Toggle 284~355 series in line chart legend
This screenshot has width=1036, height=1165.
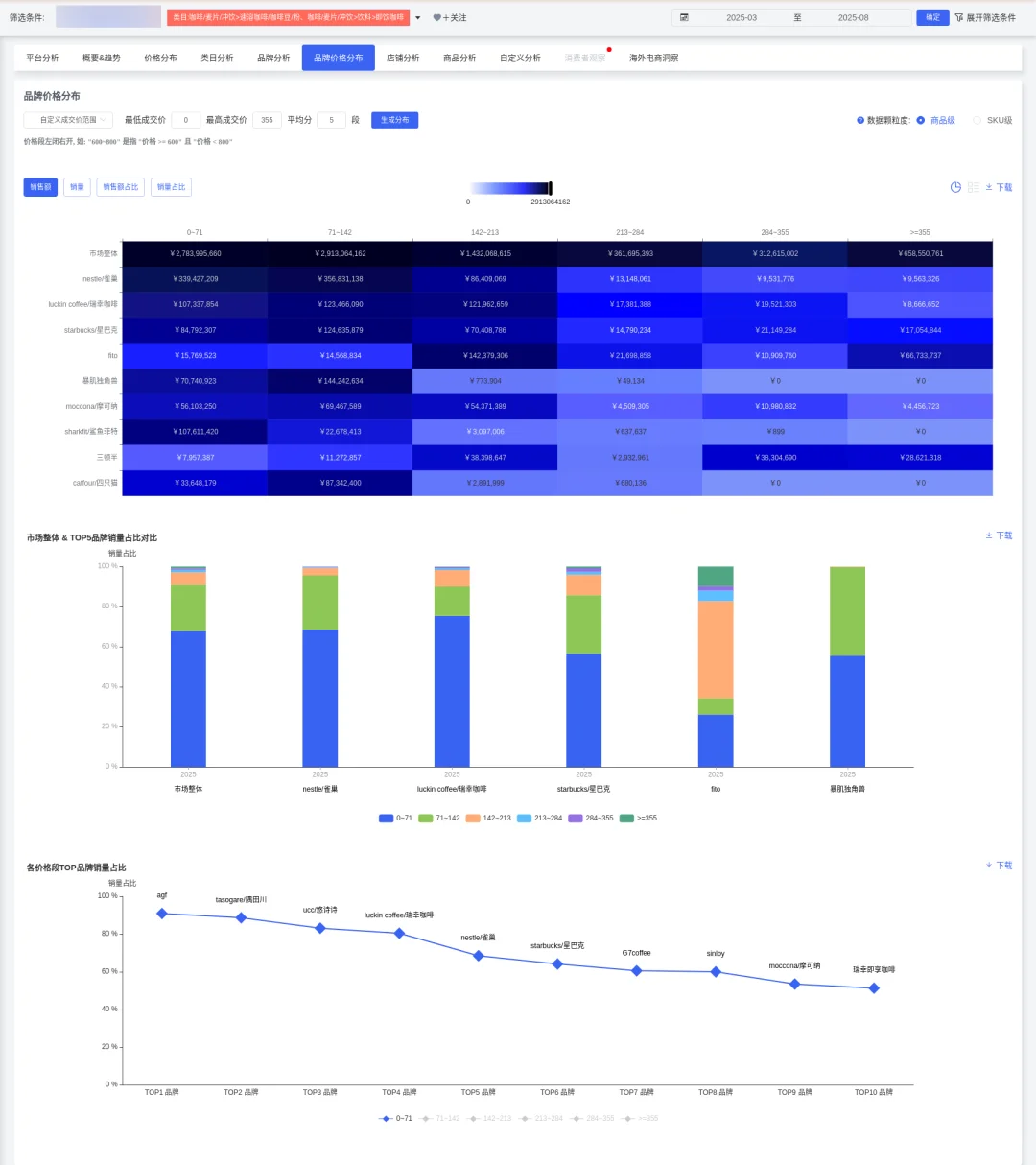(593, 1119)
